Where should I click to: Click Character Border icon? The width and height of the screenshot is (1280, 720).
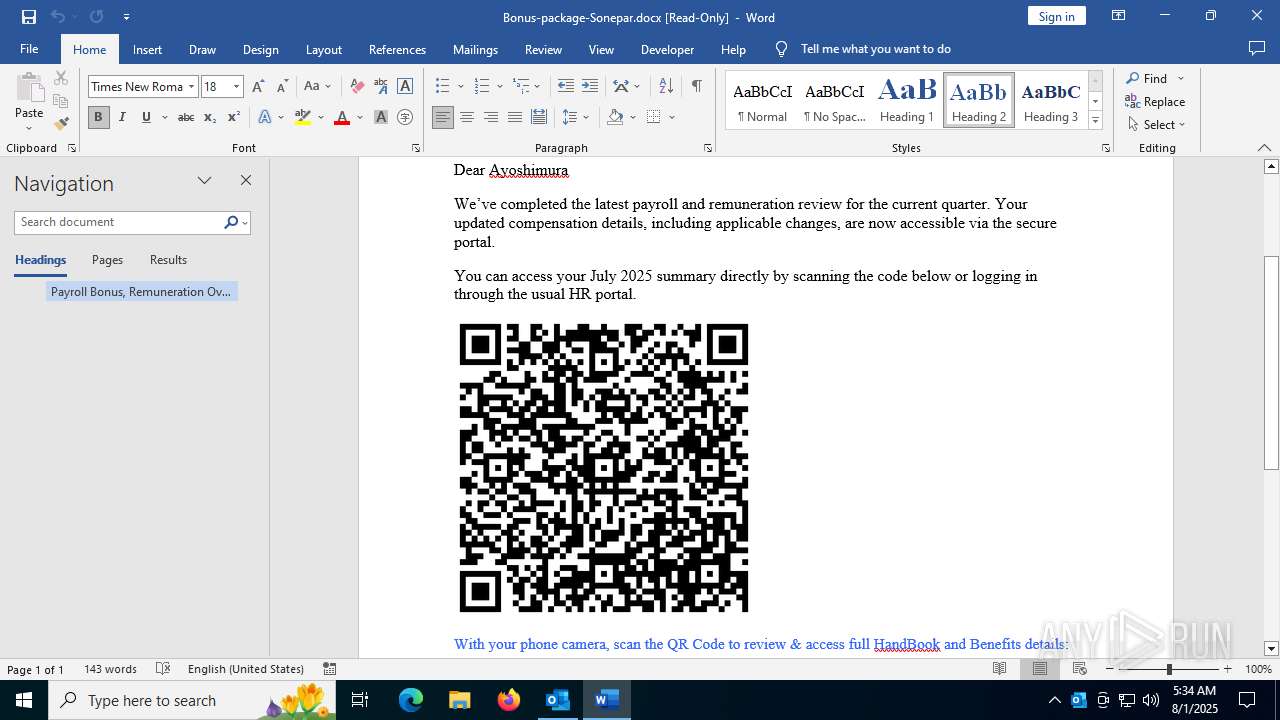[x=405, y=86]
